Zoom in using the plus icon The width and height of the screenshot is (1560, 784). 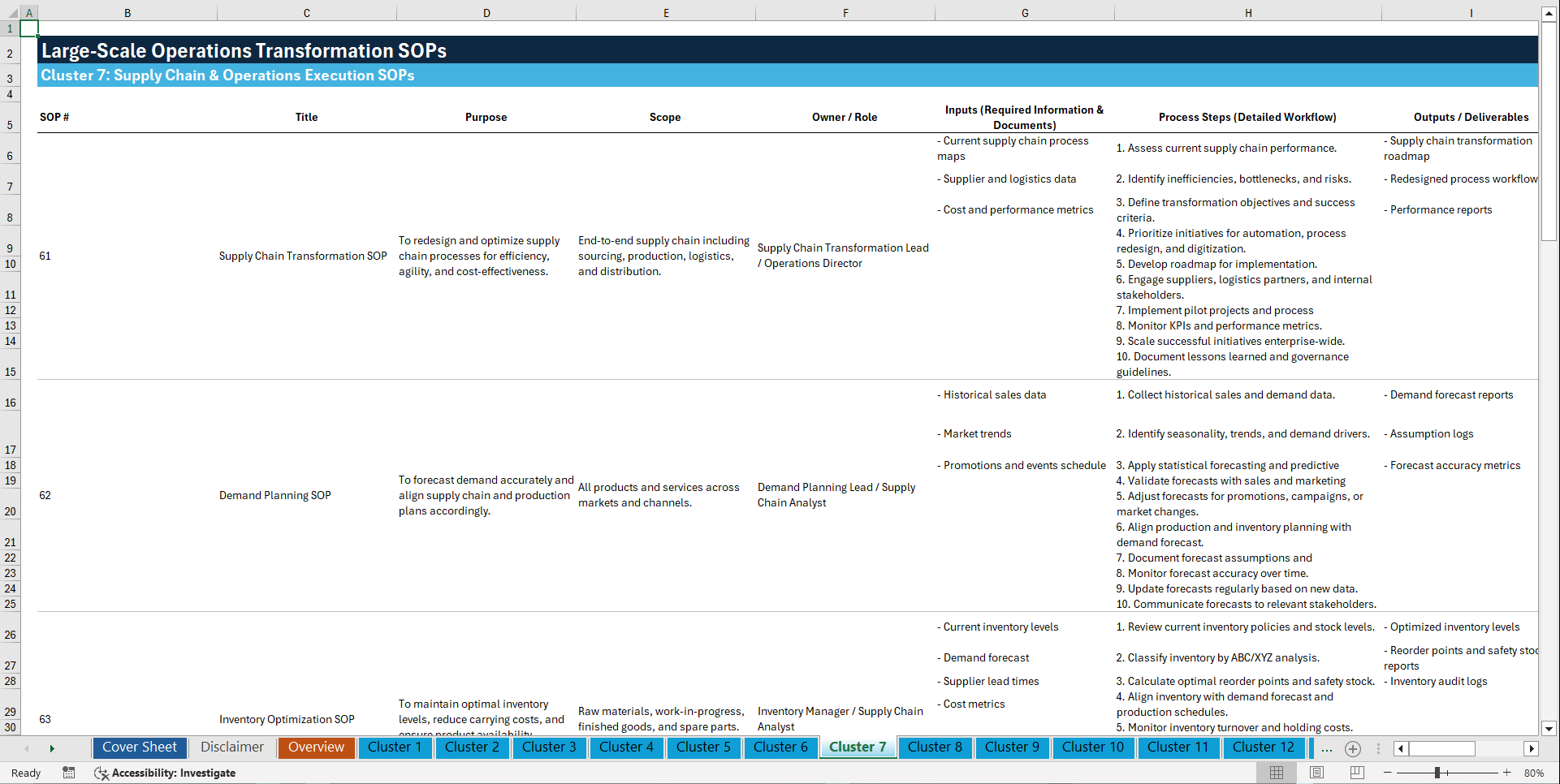[1507, 773]
